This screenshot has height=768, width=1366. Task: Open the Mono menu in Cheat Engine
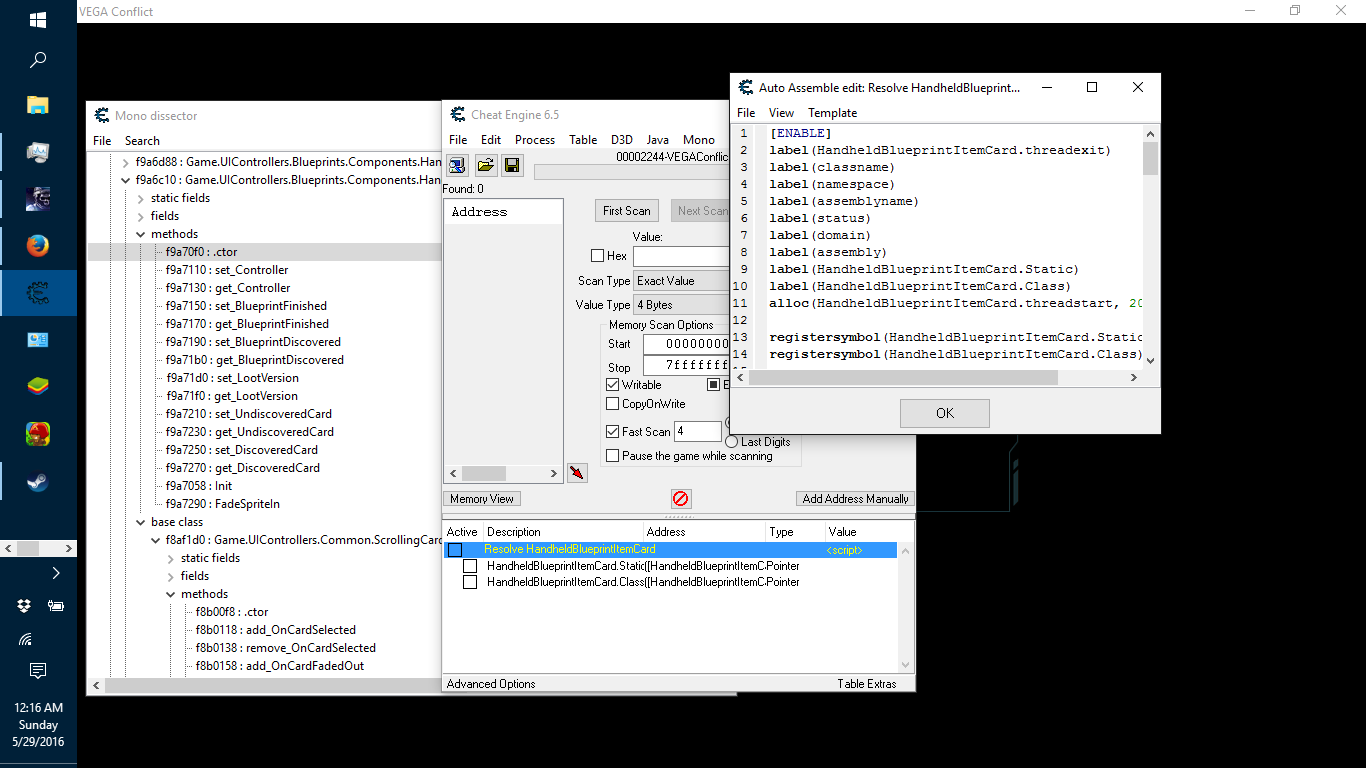[698, 140]
